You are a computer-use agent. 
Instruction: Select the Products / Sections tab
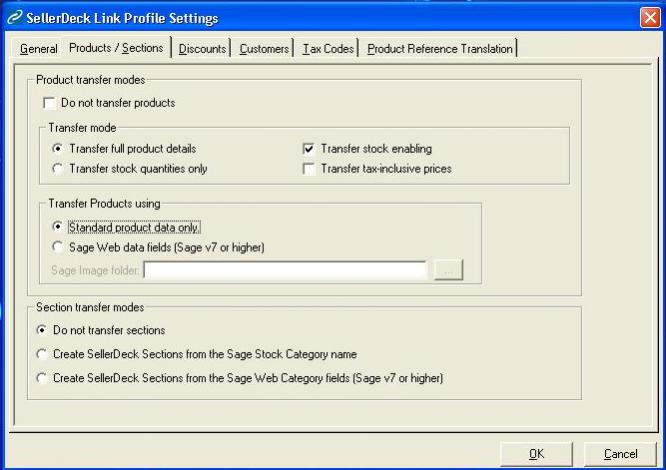[118, 48]
